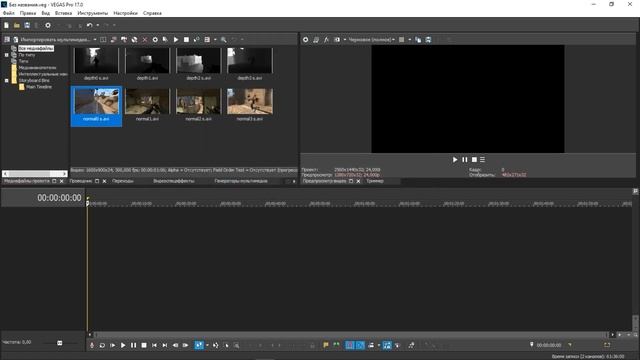Screen dimensions: 640x360
Task: Open the Инструменты menu
Action: pyautogui.click(x=93, y=13)
